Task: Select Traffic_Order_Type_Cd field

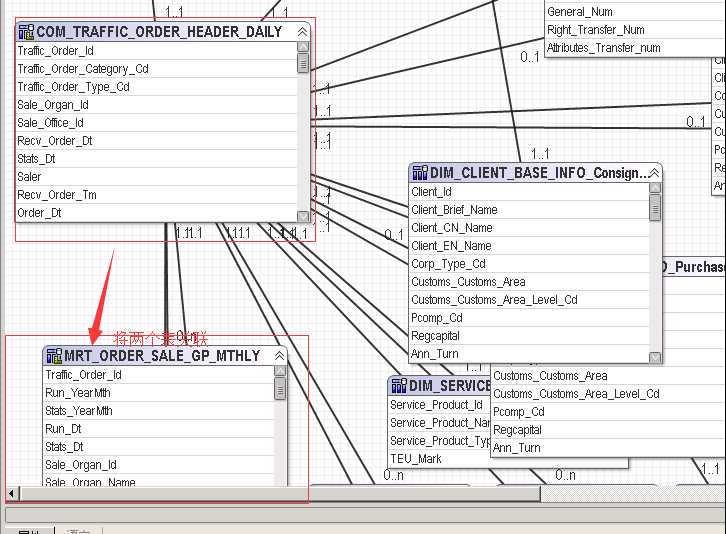Action: [156, 87]
